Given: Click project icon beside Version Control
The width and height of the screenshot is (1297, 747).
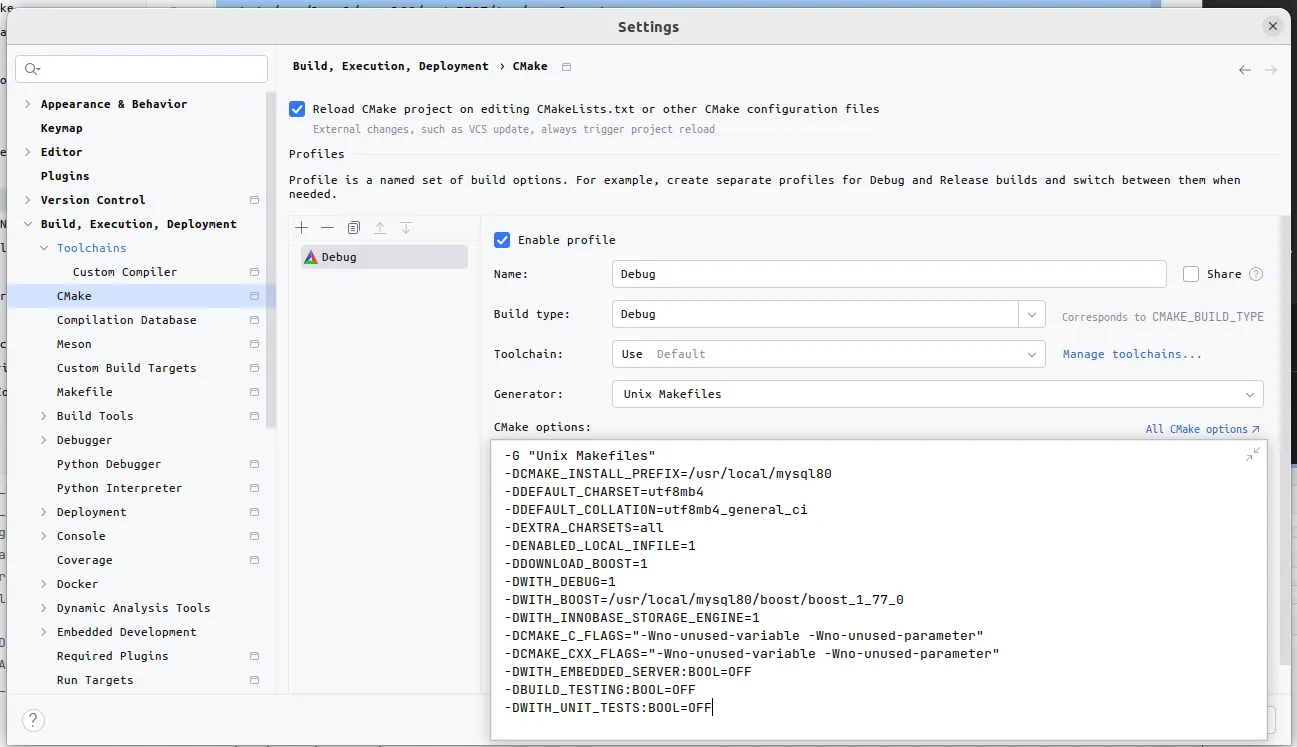Looking at the screenshot, I should point(254,200).
